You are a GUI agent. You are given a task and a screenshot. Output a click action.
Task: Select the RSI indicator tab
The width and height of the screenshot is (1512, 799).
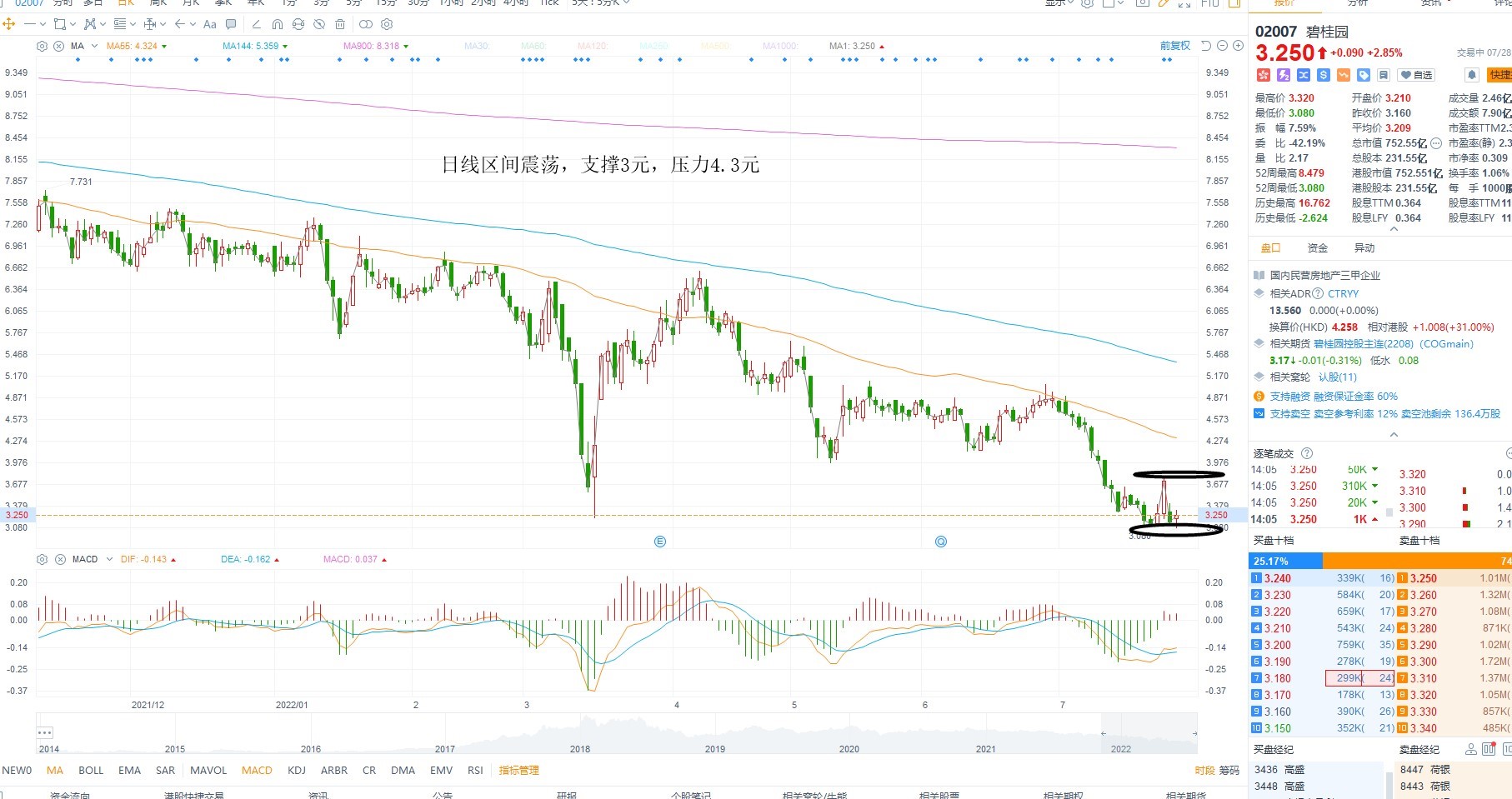pos(475,771)
